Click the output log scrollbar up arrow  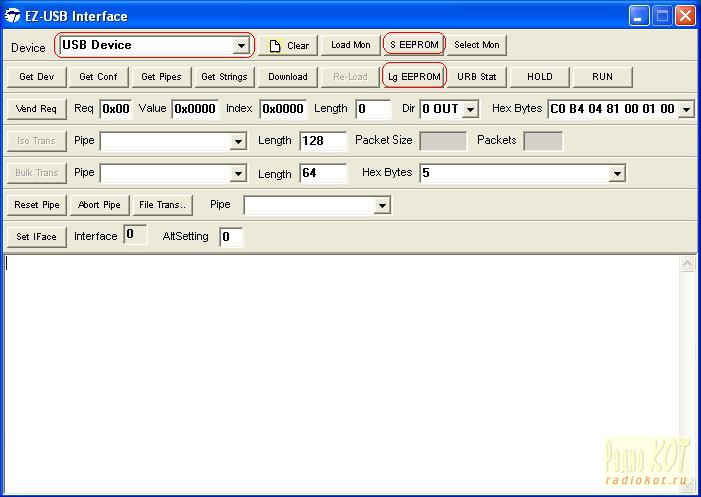[x=687, y=264]
